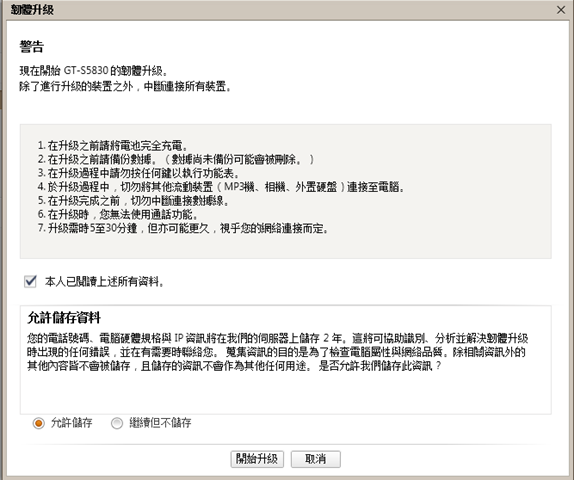Click the privacy paragraph mentioning IP 資訊
The height and width of the screenshot is (480, 574).
click(x=277, y=352)
